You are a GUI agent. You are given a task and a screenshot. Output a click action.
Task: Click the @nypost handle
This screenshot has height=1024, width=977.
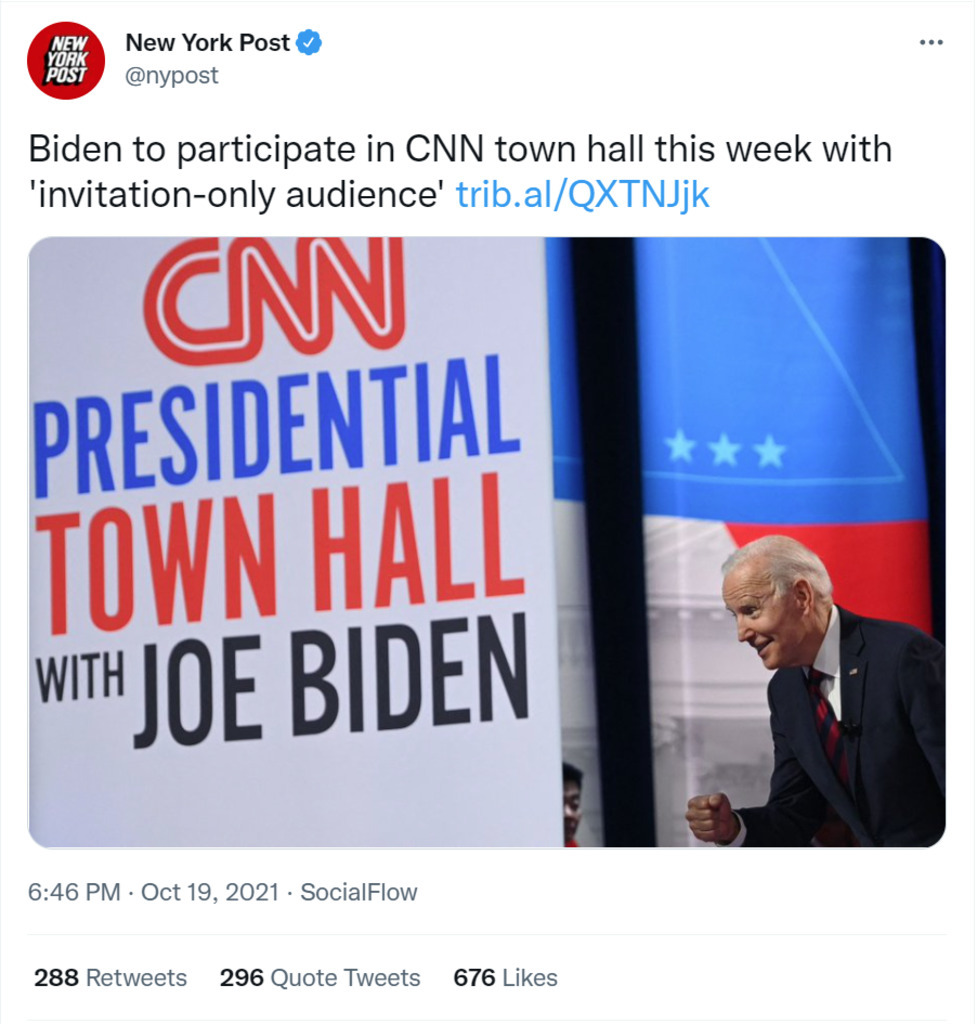(171, 75)
